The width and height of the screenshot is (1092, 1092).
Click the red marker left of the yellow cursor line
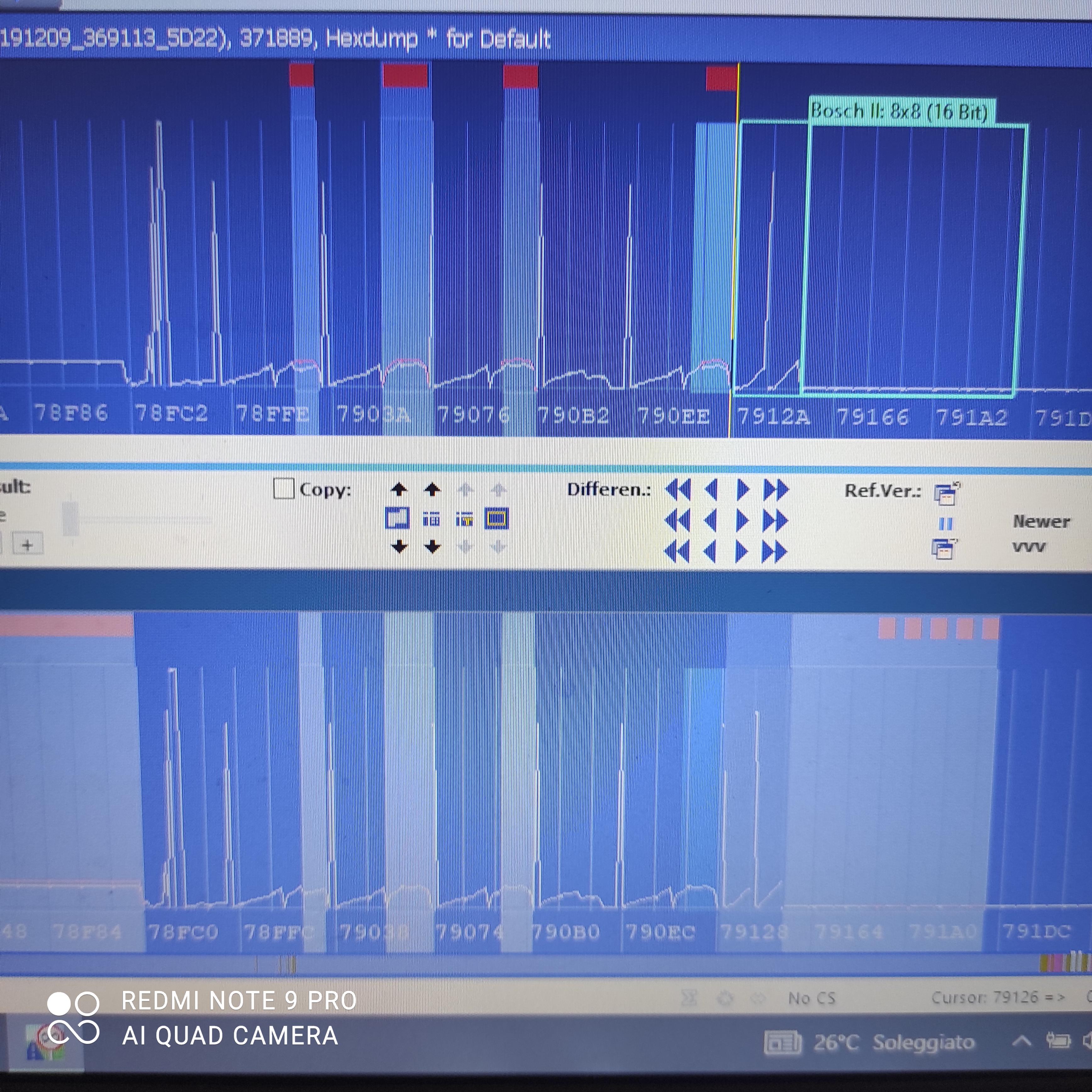tap(722, 78)
